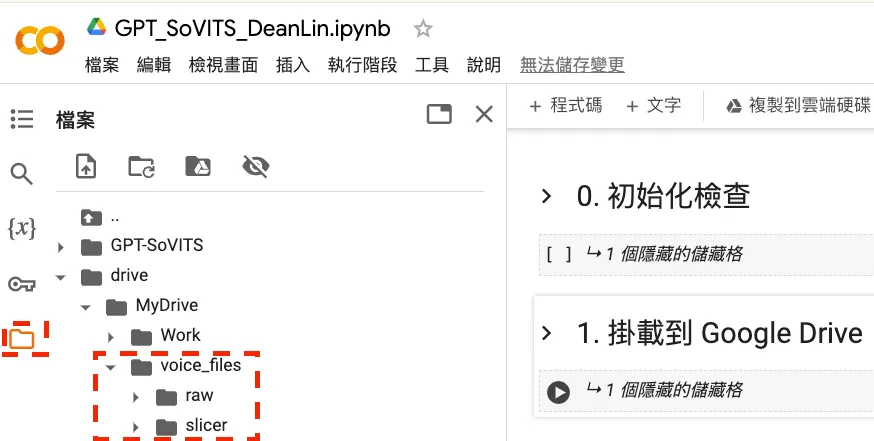Open the 插入 menu
Image resolution: width=874 pixels, height=441 pixels.
pyautogui.click(x=293, y=65)
